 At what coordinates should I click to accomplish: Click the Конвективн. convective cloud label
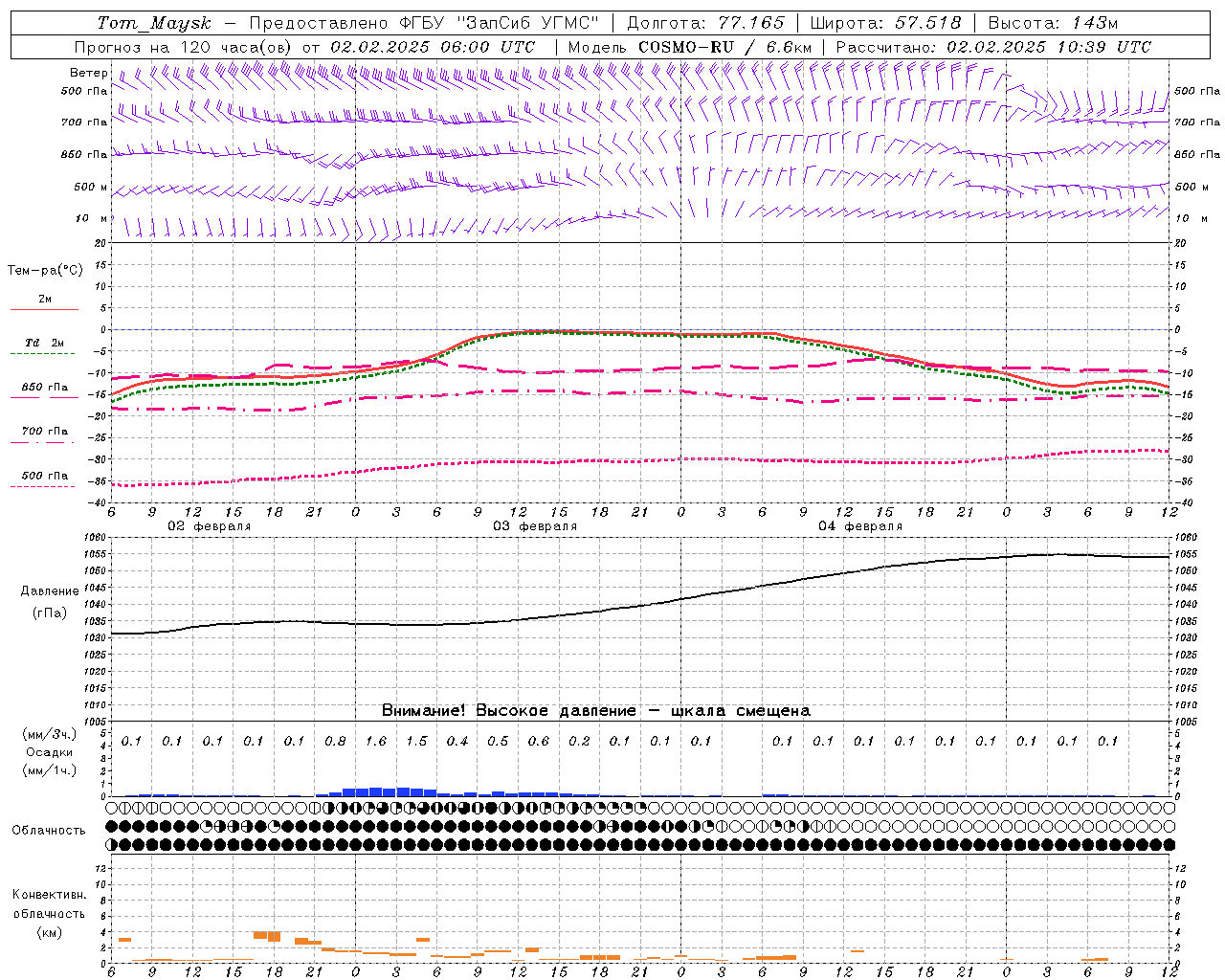(49, 895)
